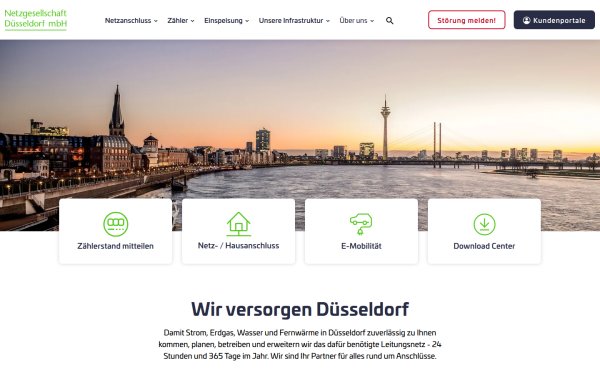Screen dimensions: 600x375
Task: Click the house connection icon
Action: (x=238, y=224)
